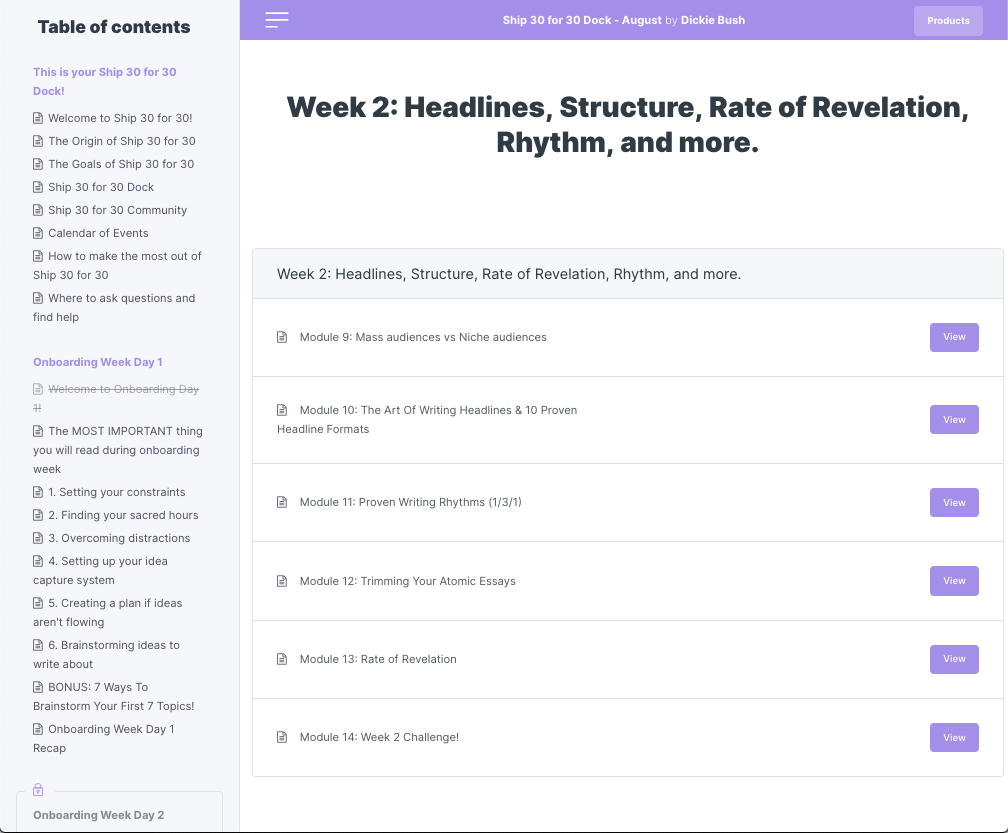Click document icon beside Module 10 row
This screenshot has height=833, width=1008.
pos(282,410)
